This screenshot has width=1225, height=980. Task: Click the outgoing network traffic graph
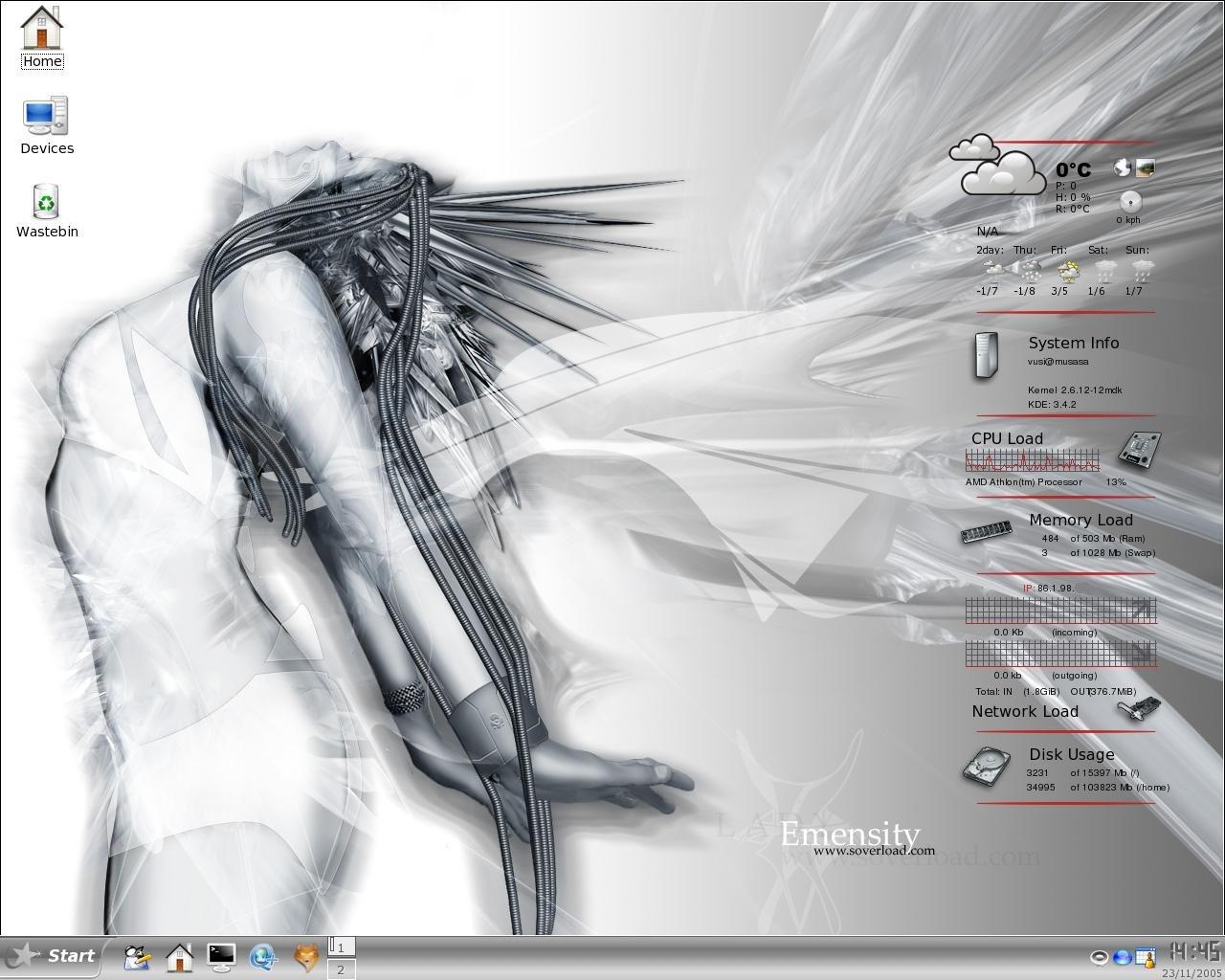(x=1061, y=655)
